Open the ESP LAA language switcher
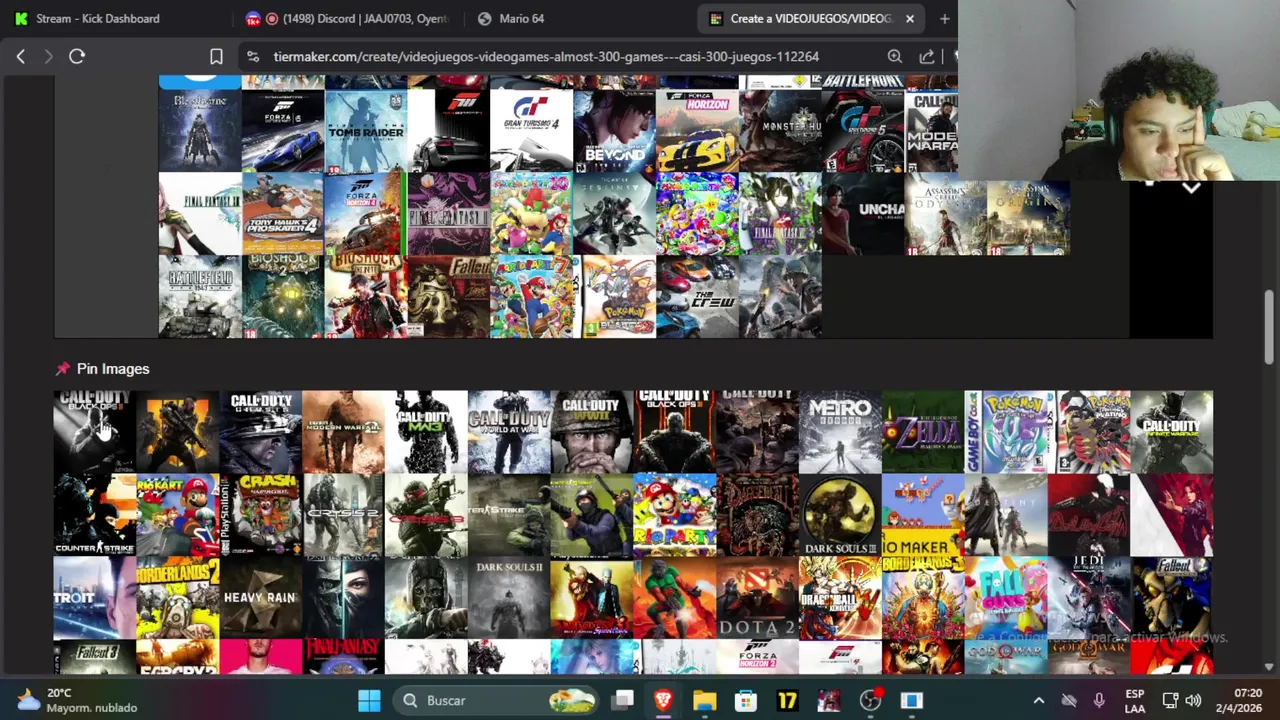This screenshot has width=1280, height=720. (x=1135, y=701)
